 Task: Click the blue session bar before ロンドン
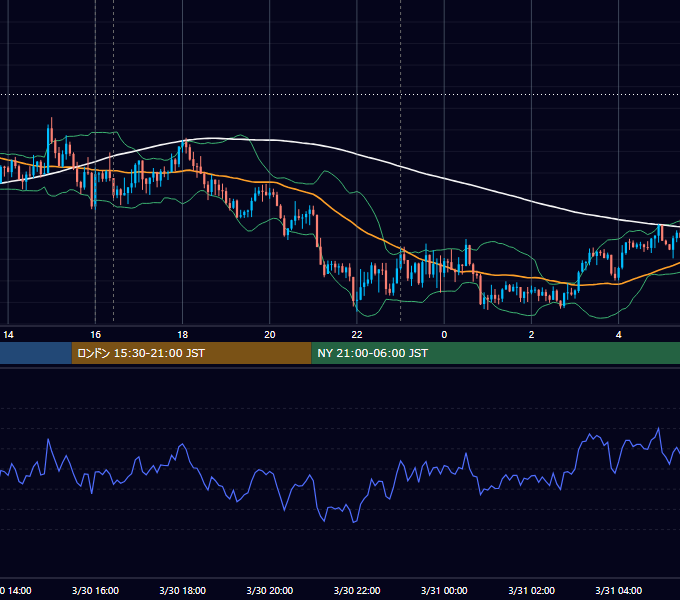[x=36, y=353]
